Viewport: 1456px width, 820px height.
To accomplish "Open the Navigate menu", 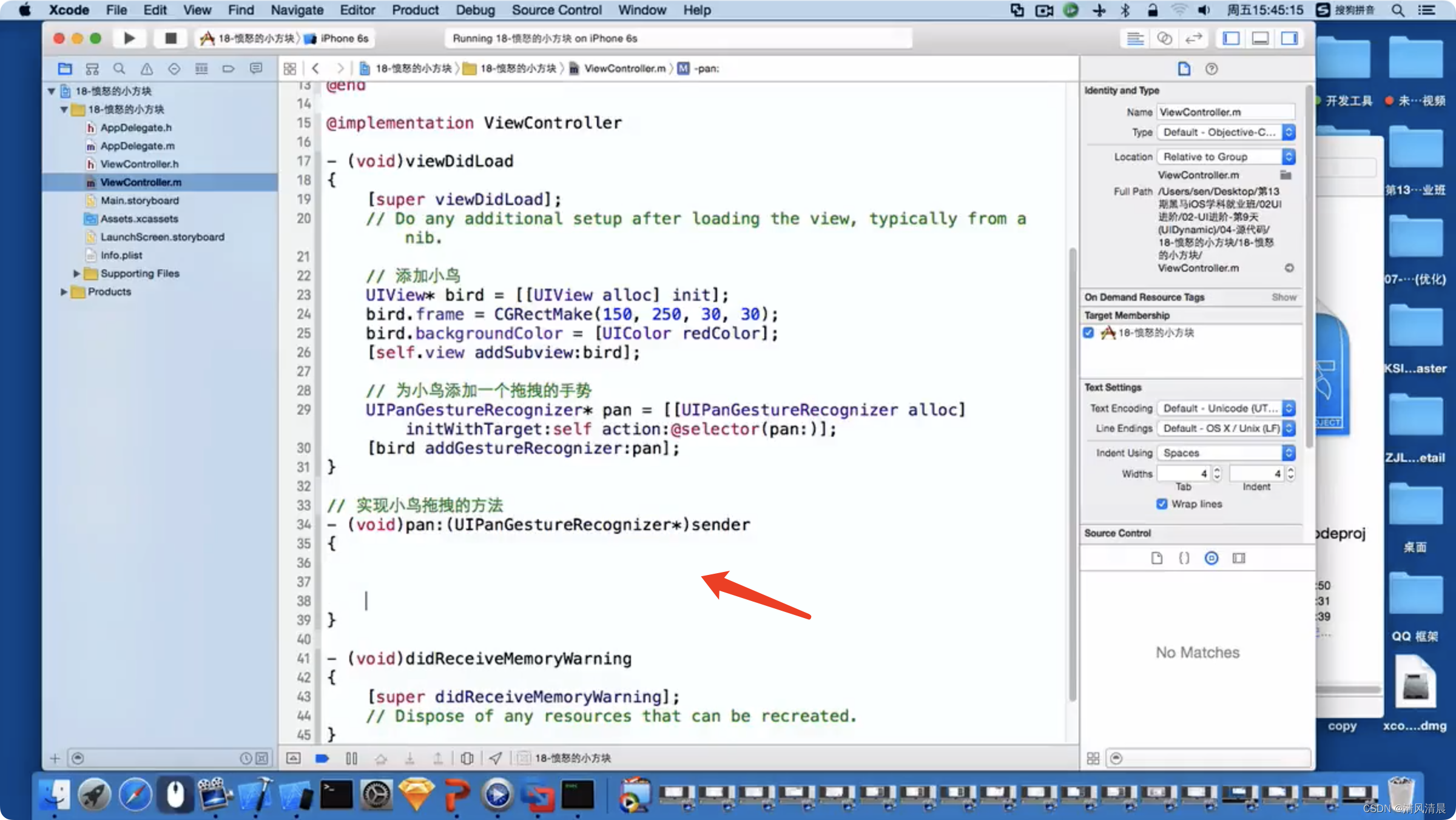I will [x=297, y=10].
